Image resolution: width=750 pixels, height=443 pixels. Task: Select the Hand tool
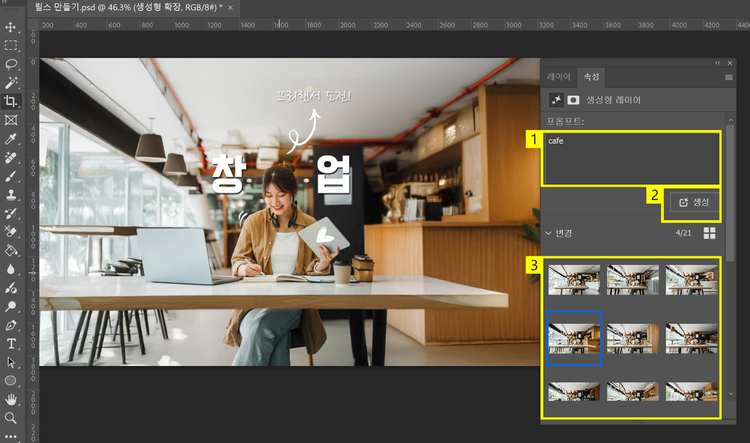(x=11, y=399)
